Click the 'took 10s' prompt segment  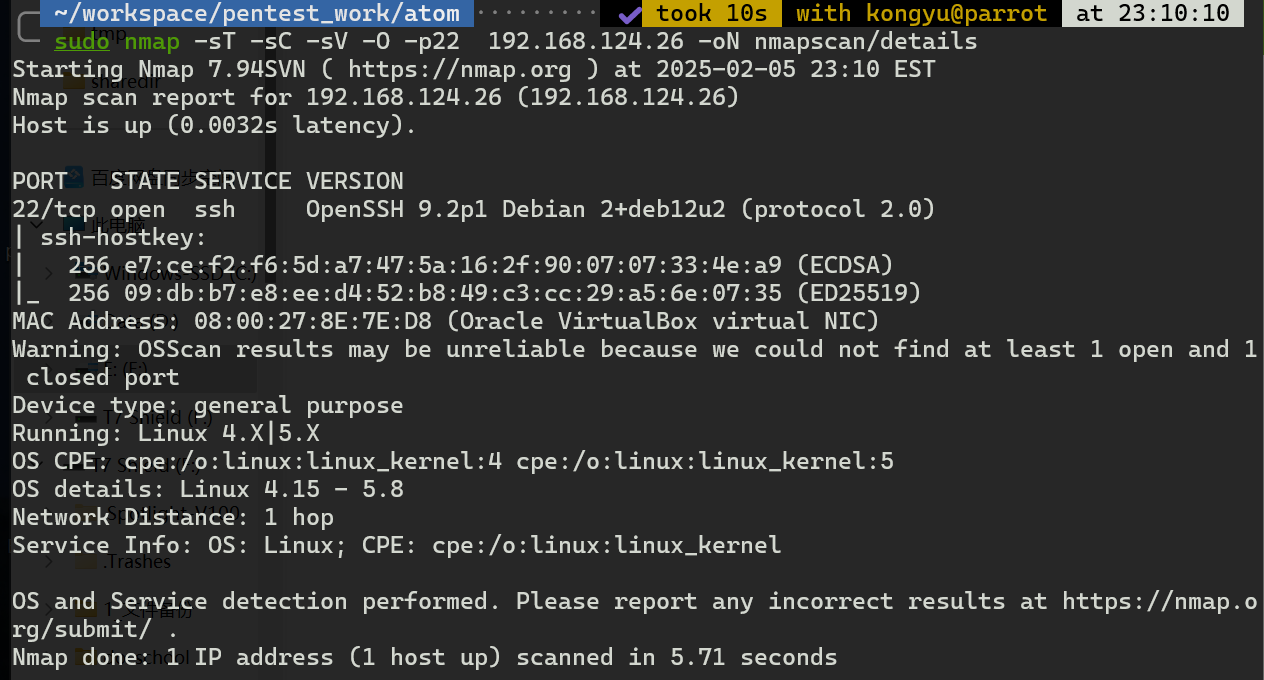point(712,14)
